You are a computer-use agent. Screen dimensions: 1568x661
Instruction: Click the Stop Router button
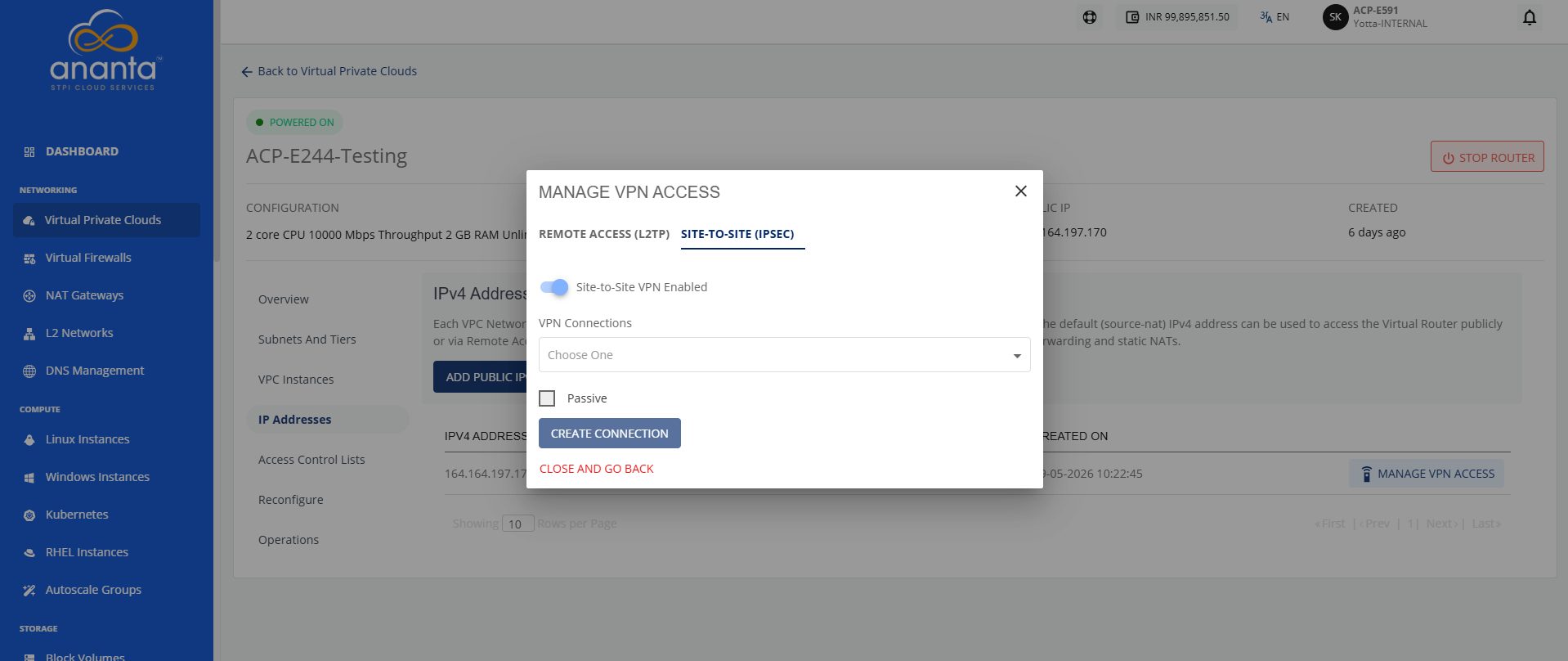[1487, 157]
